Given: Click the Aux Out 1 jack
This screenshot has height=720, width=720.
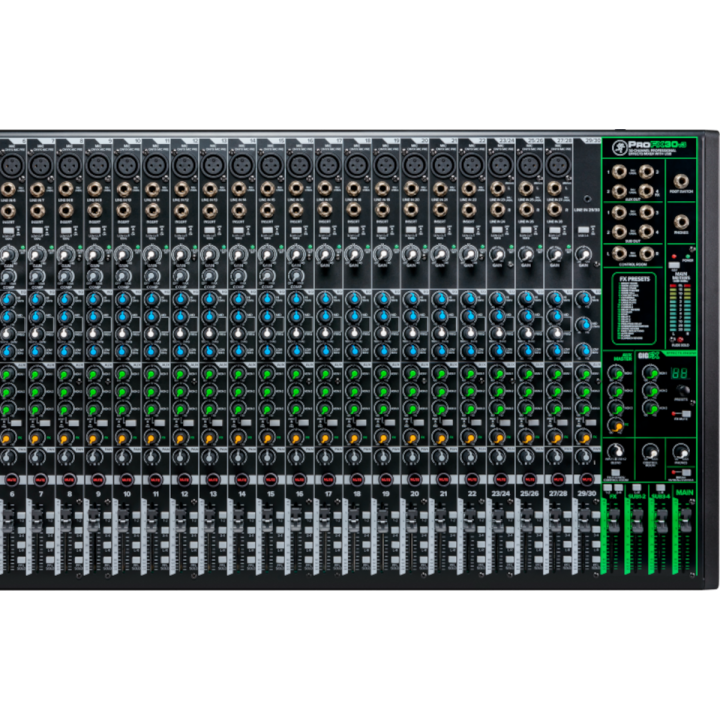Looking at the screenshot, I should [619, 172].
